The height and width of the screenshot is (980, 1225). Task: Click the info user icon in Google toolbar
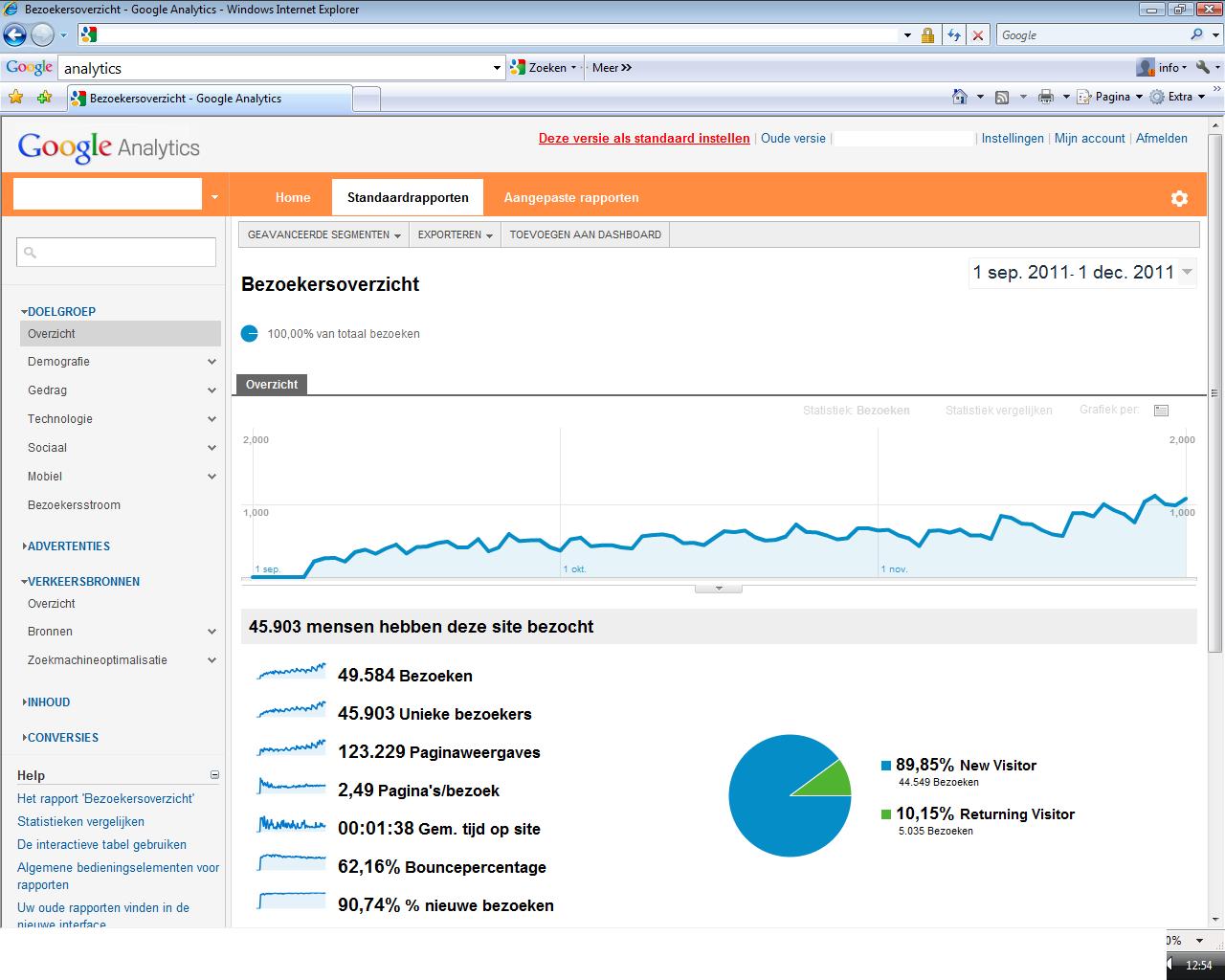[1145, 68]
